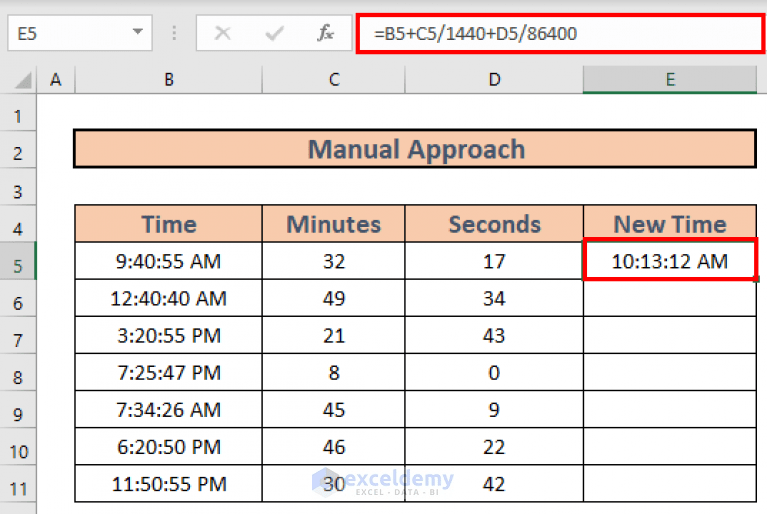Image resolution: width=767 pixels, height=514 pixels.
Task: Select Minutes cell containing 30
Action: (x=334, y=484)
